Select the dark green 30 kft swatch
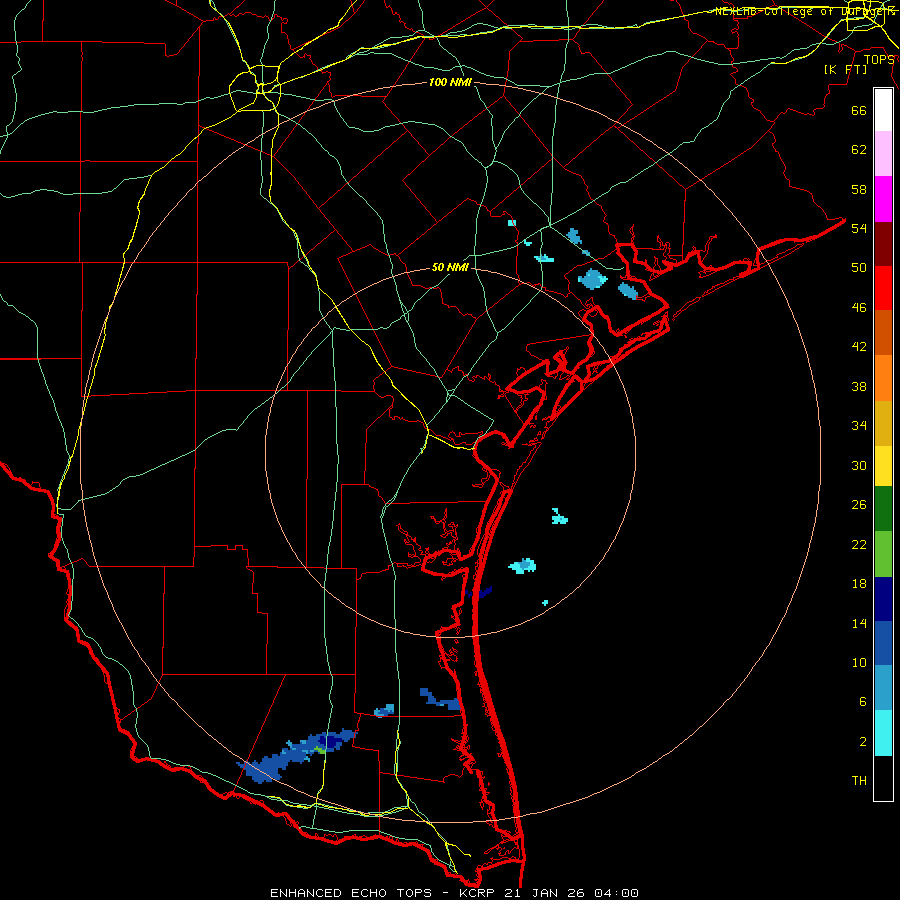 (883, 509)
